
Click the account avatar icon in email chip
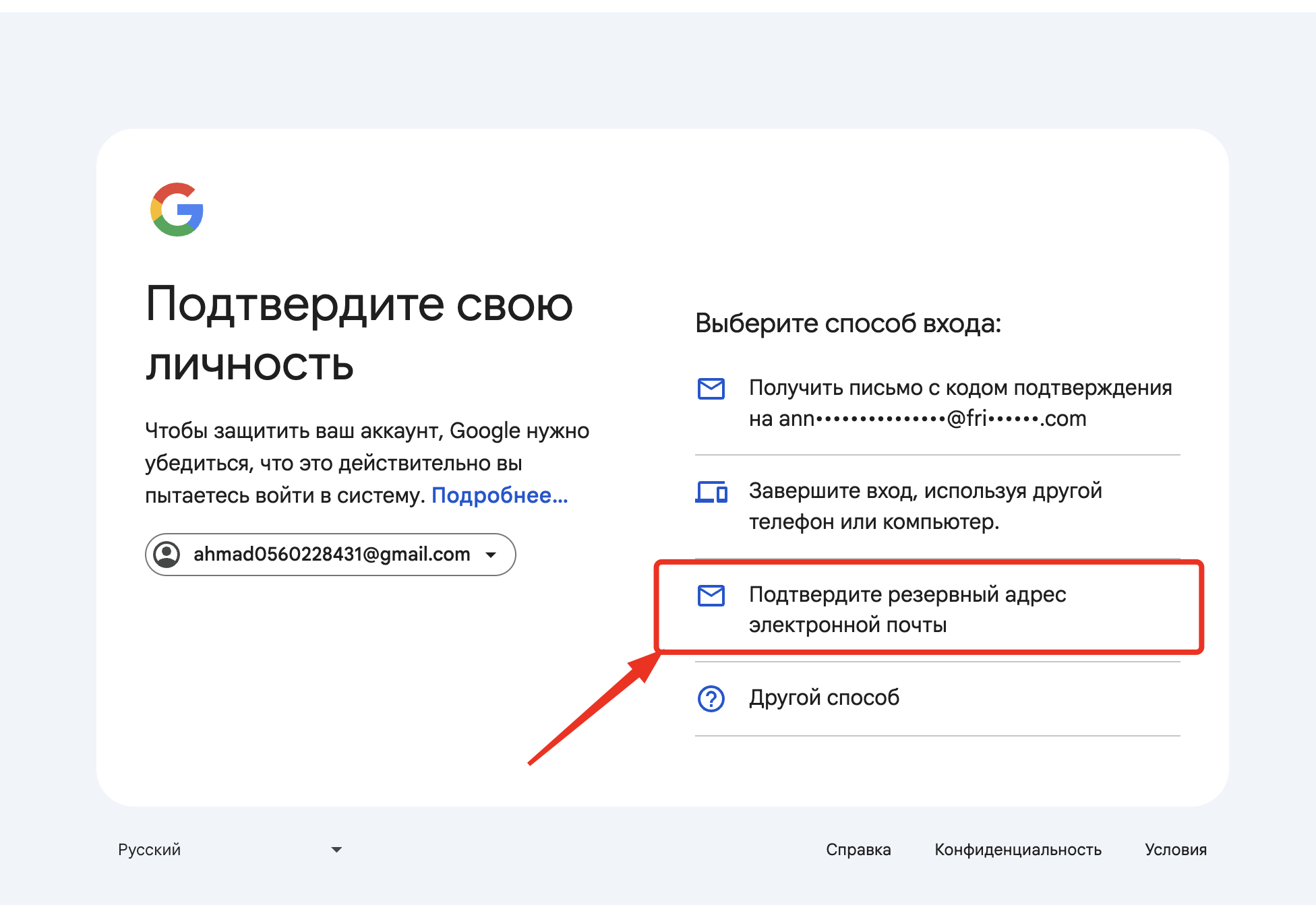pos(167,555)
